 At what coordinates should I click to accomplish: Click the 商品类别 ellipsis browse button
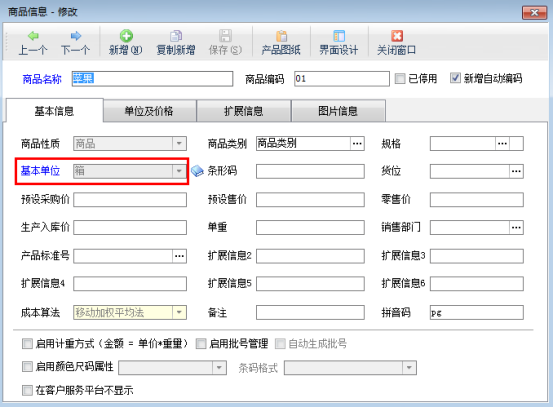click(357, 144)
